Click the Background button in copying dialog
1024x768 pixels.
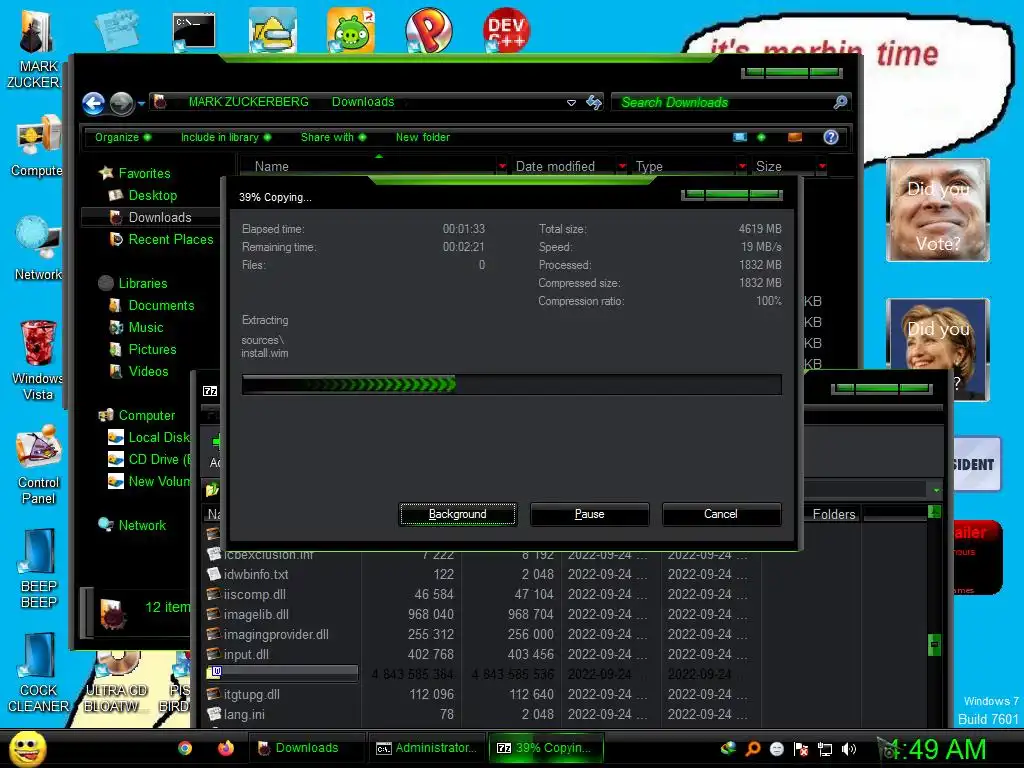pos(457,514)
